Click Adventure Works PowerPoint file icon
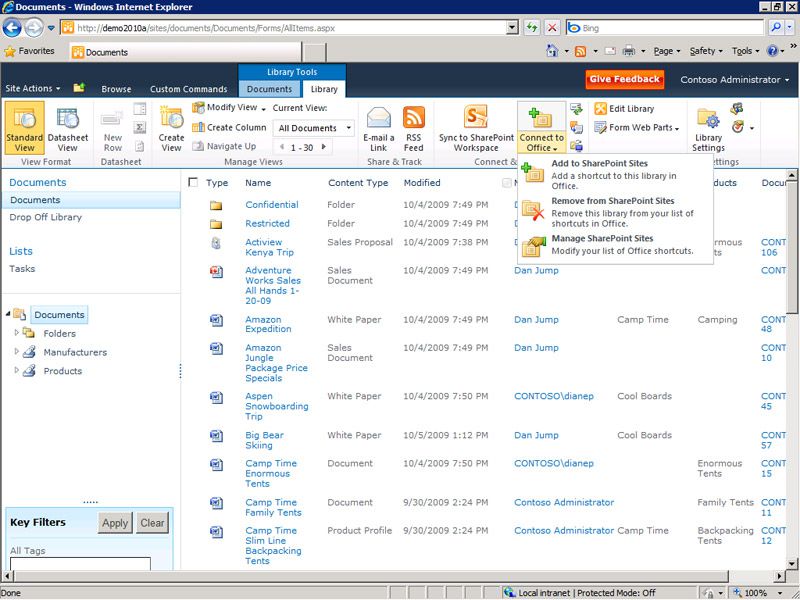800x600 pixels. pos(216,271)
